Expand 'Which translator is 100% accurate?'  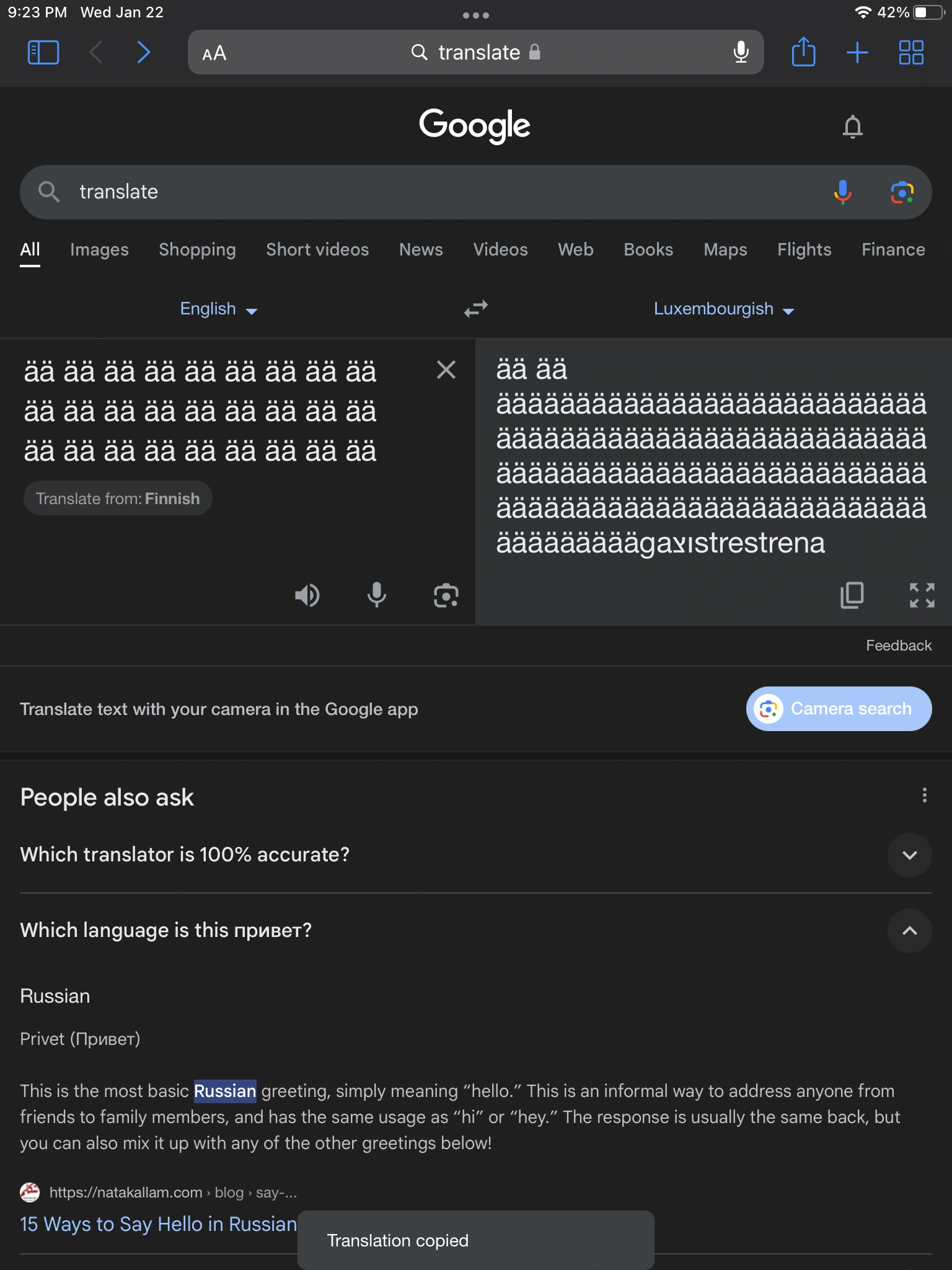[909, 855]
